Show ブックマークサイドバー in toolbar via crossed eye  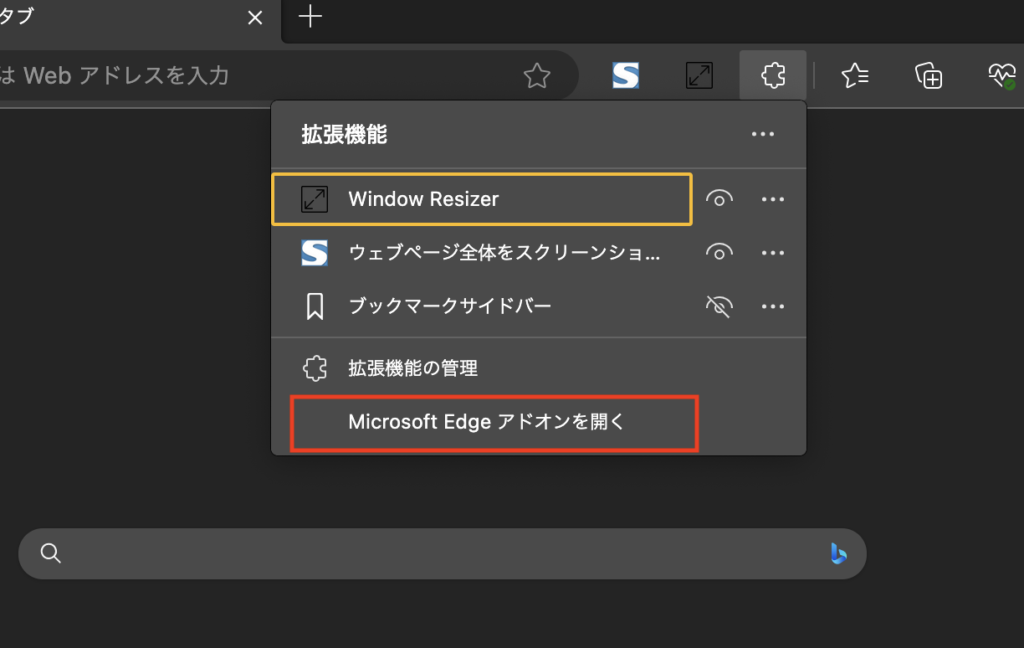coord(718,307)
